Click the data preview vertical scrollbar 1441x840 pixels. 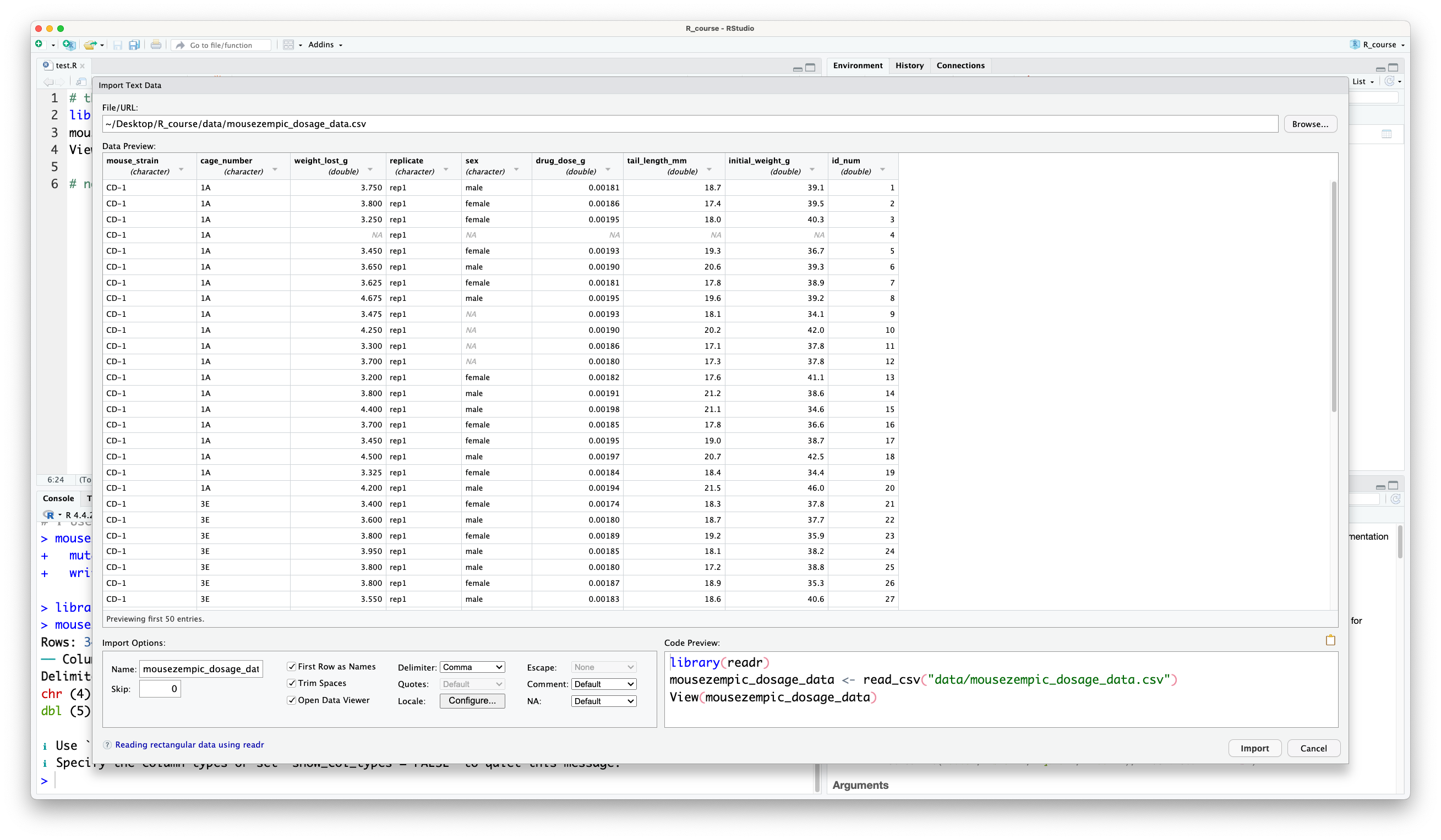tap(1334, 297)
